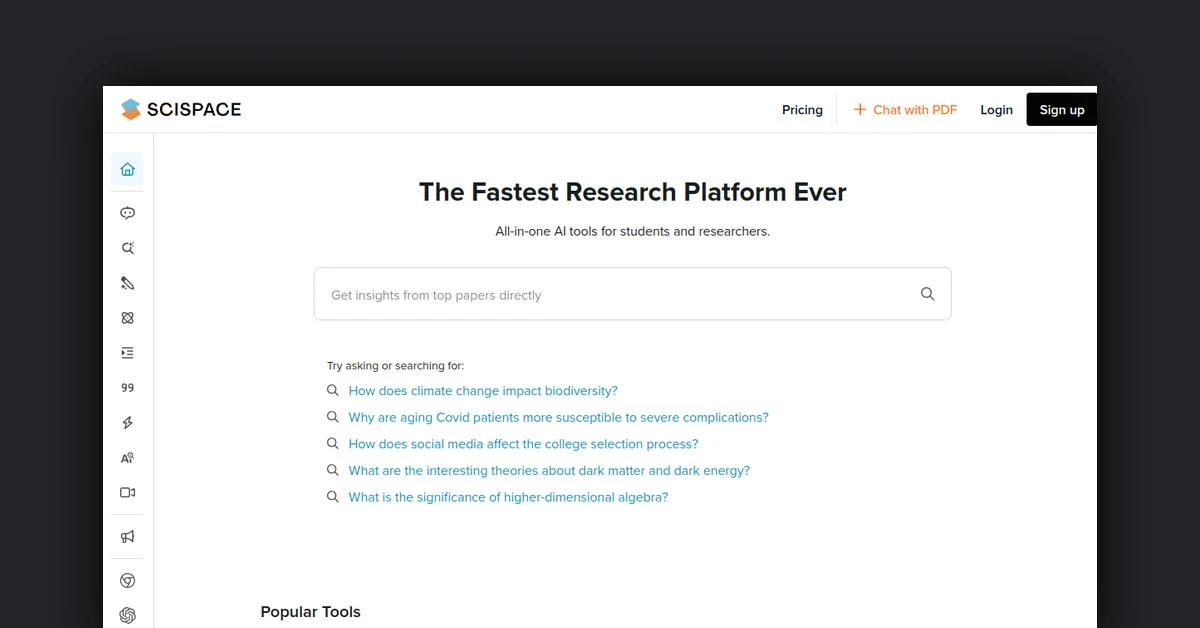The width and height of the screenshot is (1200, 628).
Task: Open the pen writer tool icon
Action: (x=127, y=283)
